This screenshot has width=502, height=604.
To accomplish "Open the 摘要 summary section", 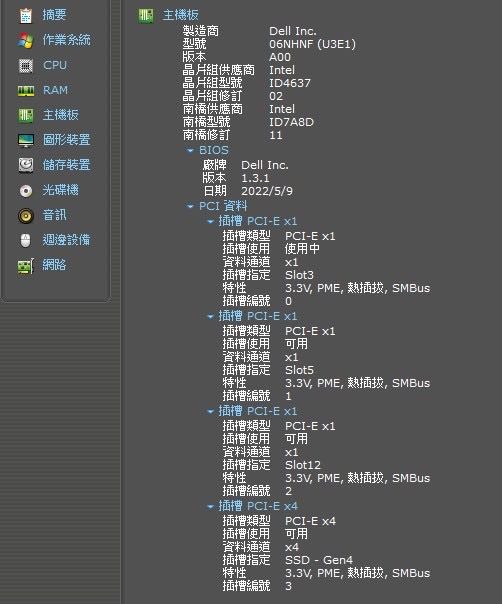I will click(x=54, y=15).
